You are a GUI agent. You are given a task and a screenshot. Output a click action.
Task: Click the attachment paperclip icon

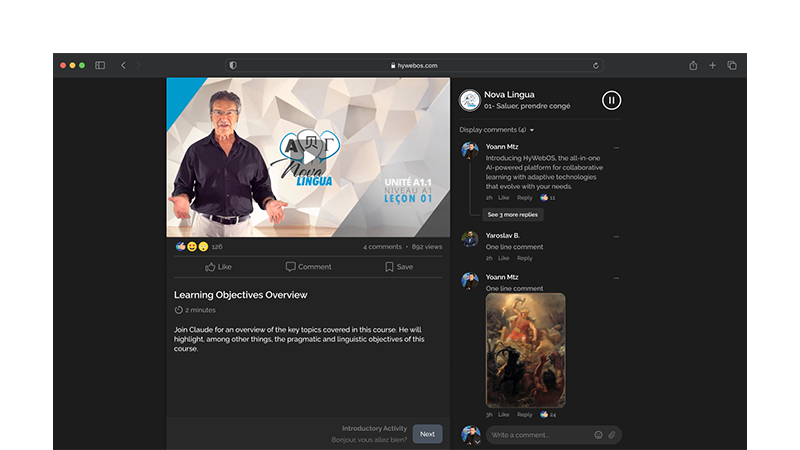[x=612, y=435]
